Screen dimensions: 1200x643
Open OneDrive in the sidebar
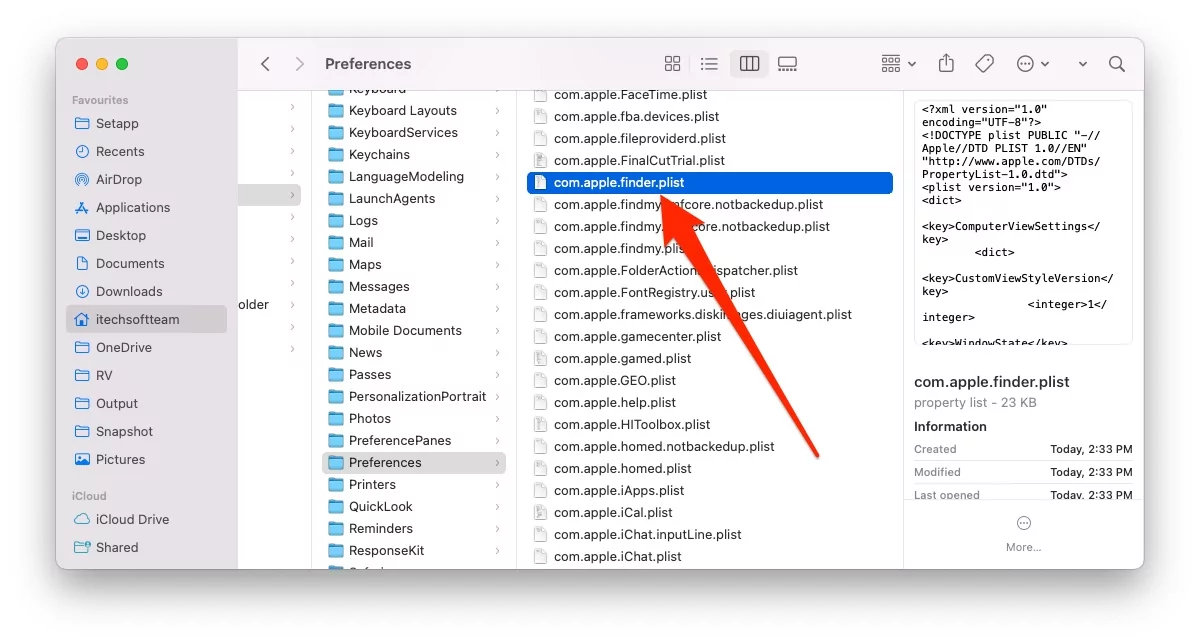147,348
